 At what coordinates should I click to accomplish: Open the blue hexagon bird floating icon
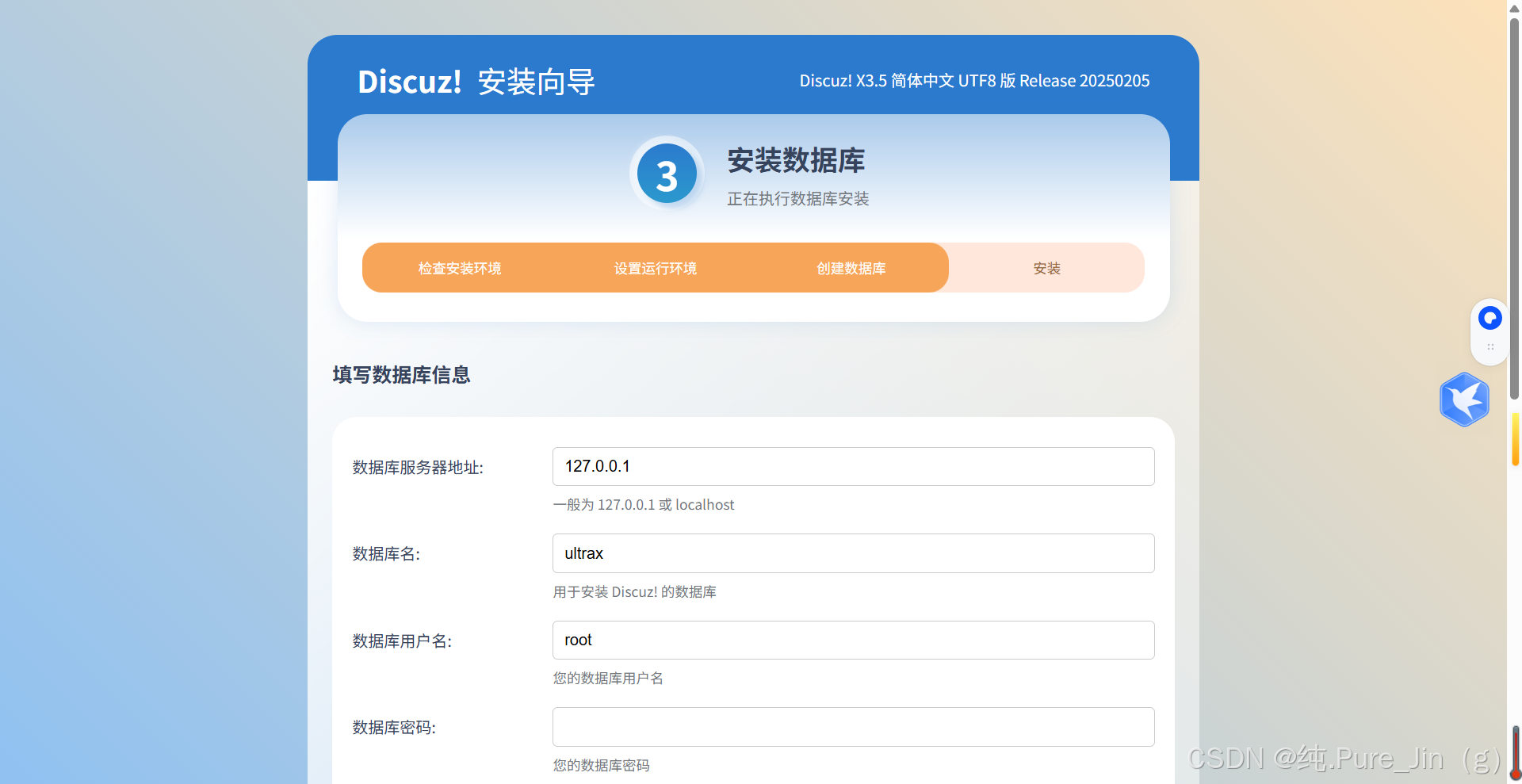point(1464,400)
